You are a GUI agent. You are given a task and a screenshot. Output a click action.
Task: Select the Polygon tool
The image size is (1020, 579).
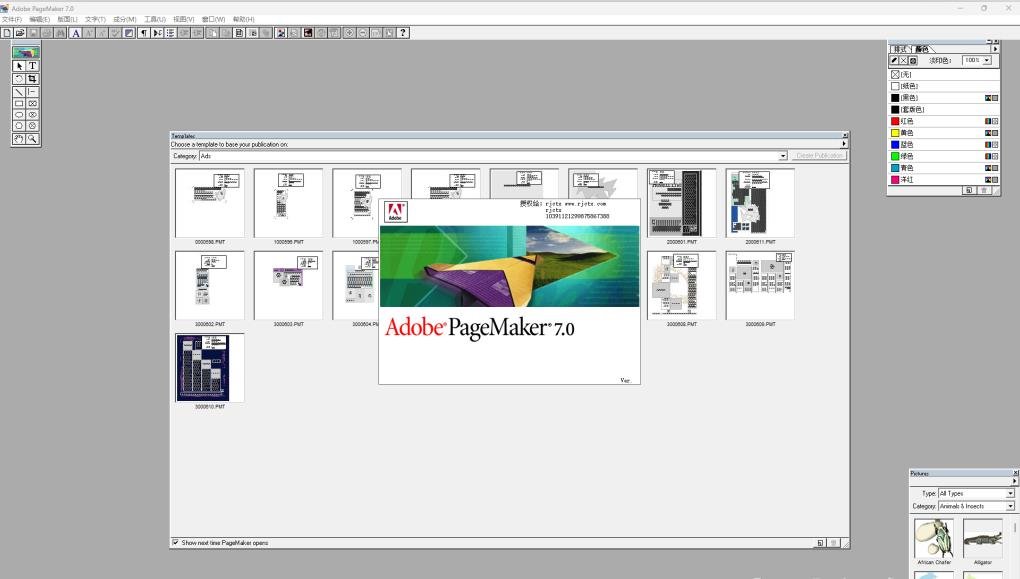point(19,126)
